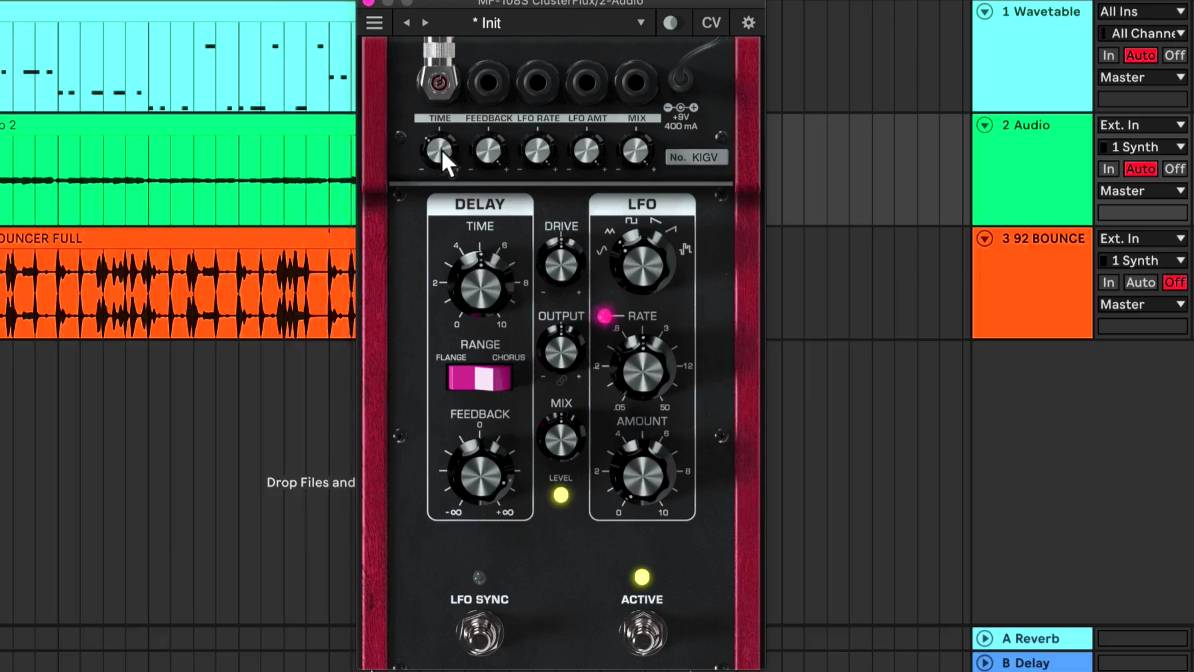Viewport: 1194px width, 672px height.
Task: Adjust the small FEEDBACK CV attenuator knob
Action: pyautogui.click(x=488, y=150)
